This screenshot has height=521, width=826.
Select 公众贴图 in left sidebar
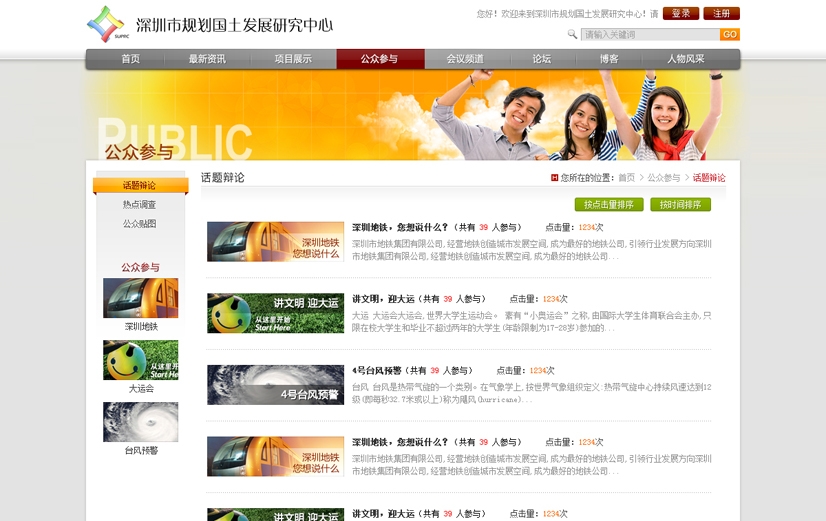140,224
